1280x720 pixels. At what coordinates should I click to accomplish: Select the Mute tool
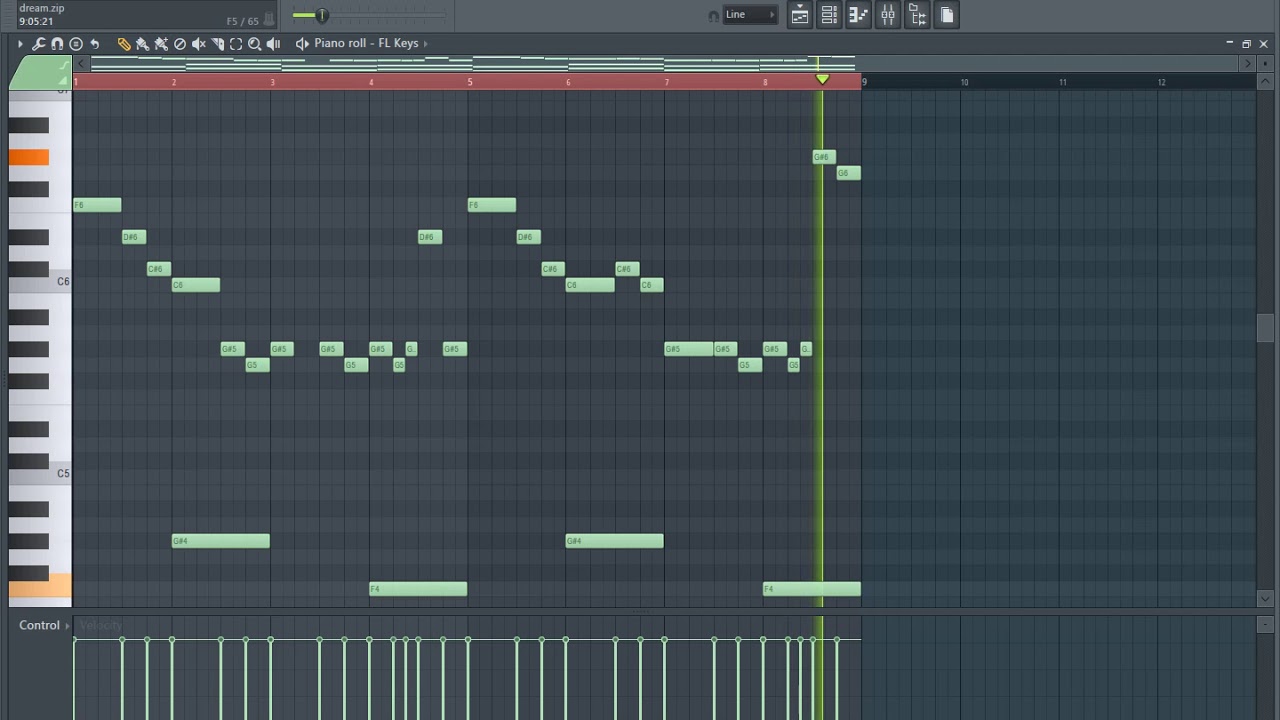tap(199, 44)
